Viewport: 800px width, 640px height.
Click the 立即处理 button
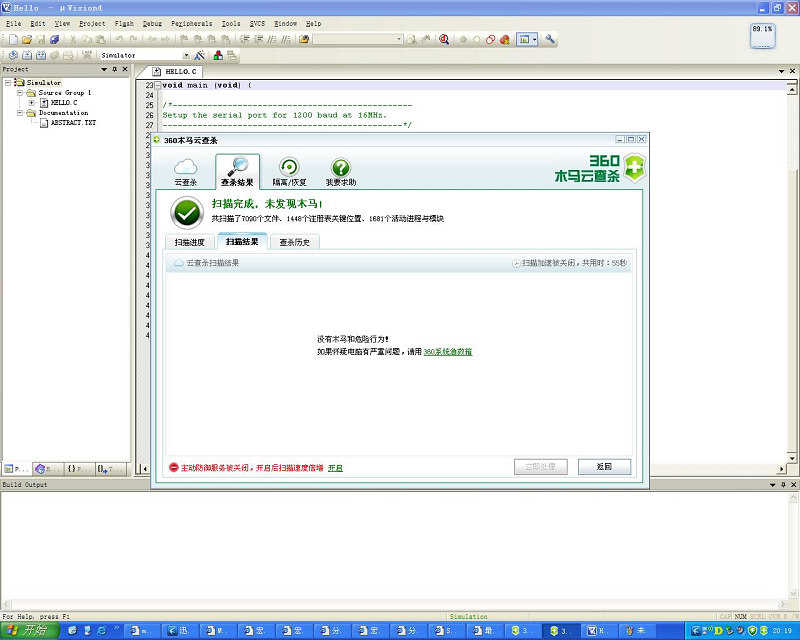pyautogui.click(x=540, y=466)
